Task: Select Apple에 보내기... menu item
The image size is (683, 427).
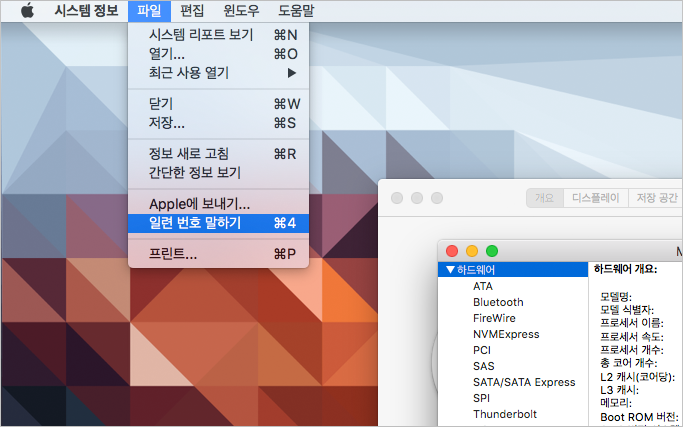Action: click(x=218, y=204)
